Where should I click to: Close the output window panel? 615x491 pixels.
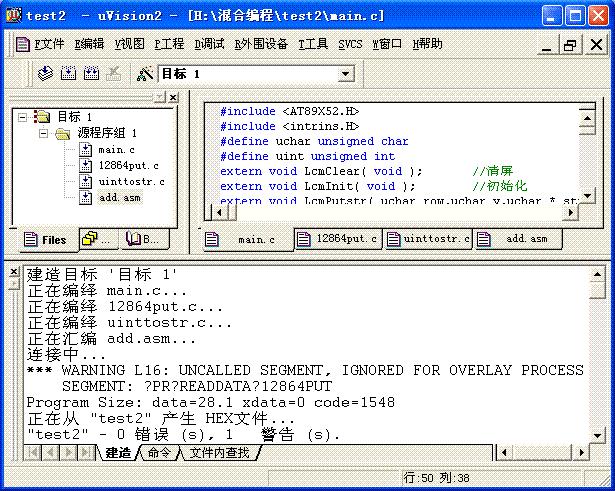coord(14,271)
